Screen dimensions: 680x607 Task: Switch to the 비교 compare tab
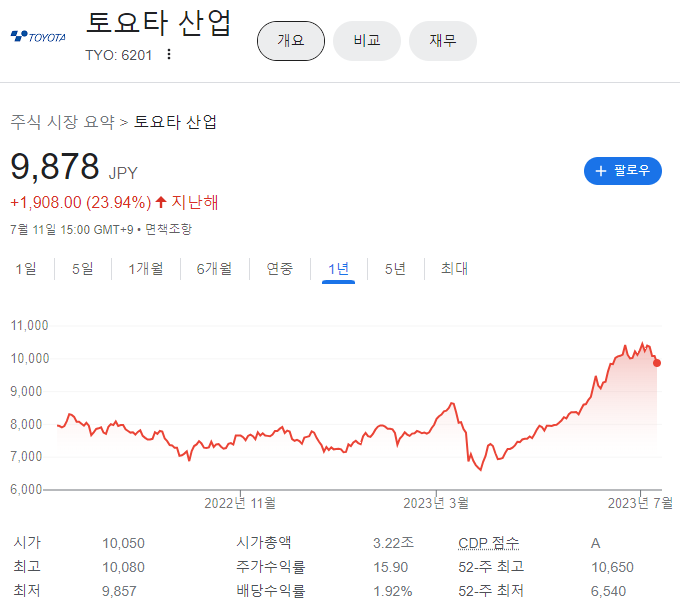click(367, 41)
